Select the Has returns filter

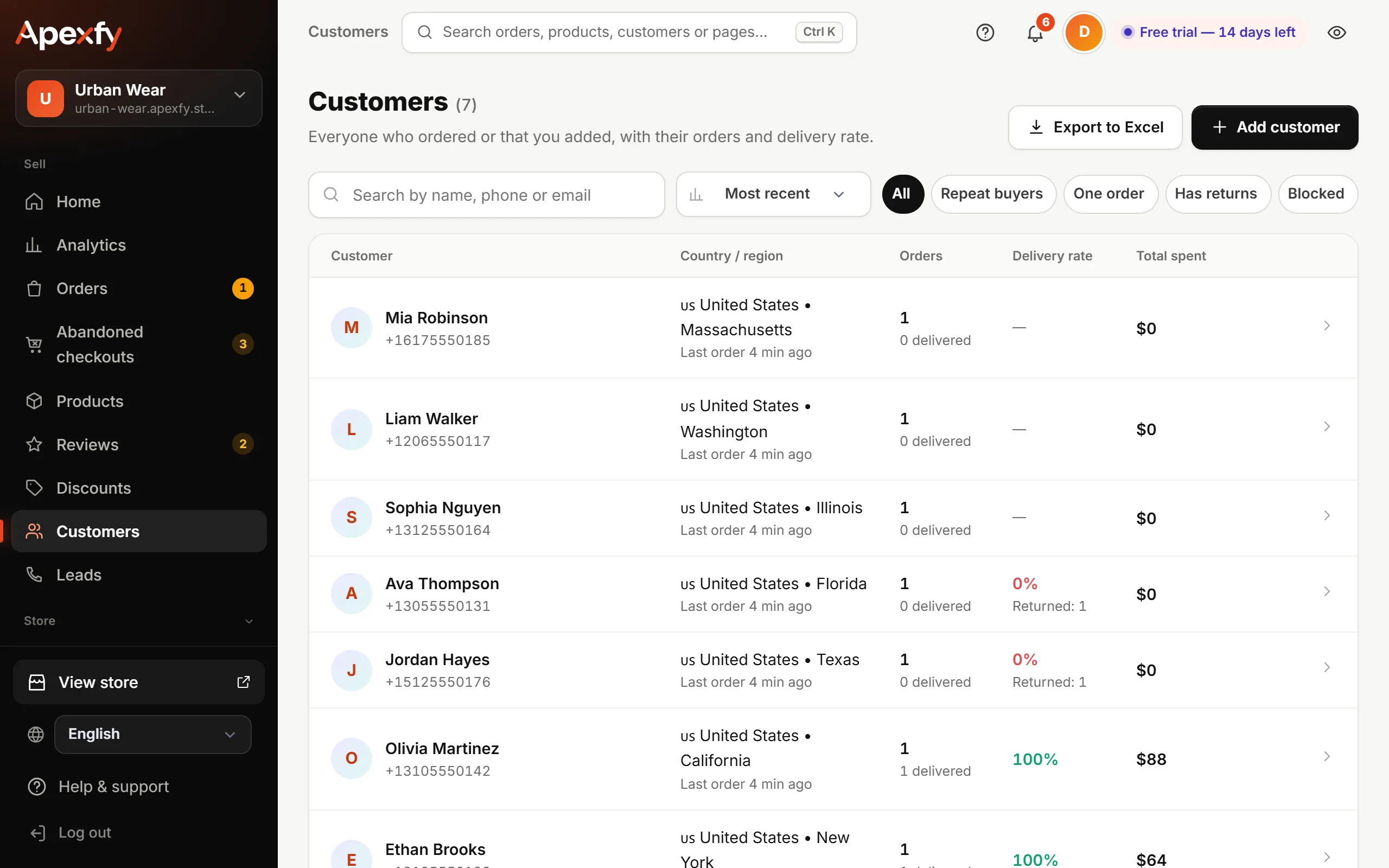1218,194
